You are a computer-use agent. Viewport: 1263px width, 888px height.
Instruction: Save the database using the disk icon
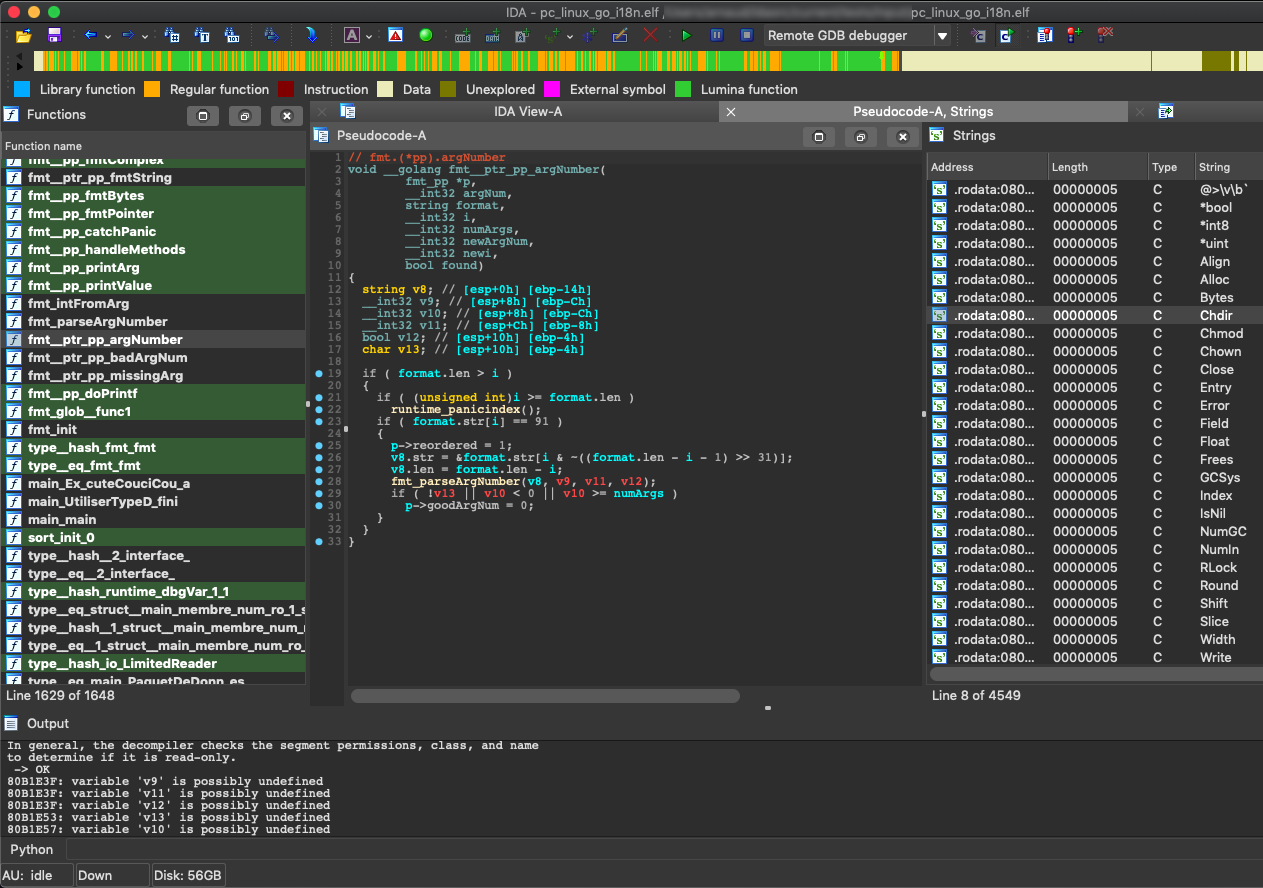tap(52, 34)
